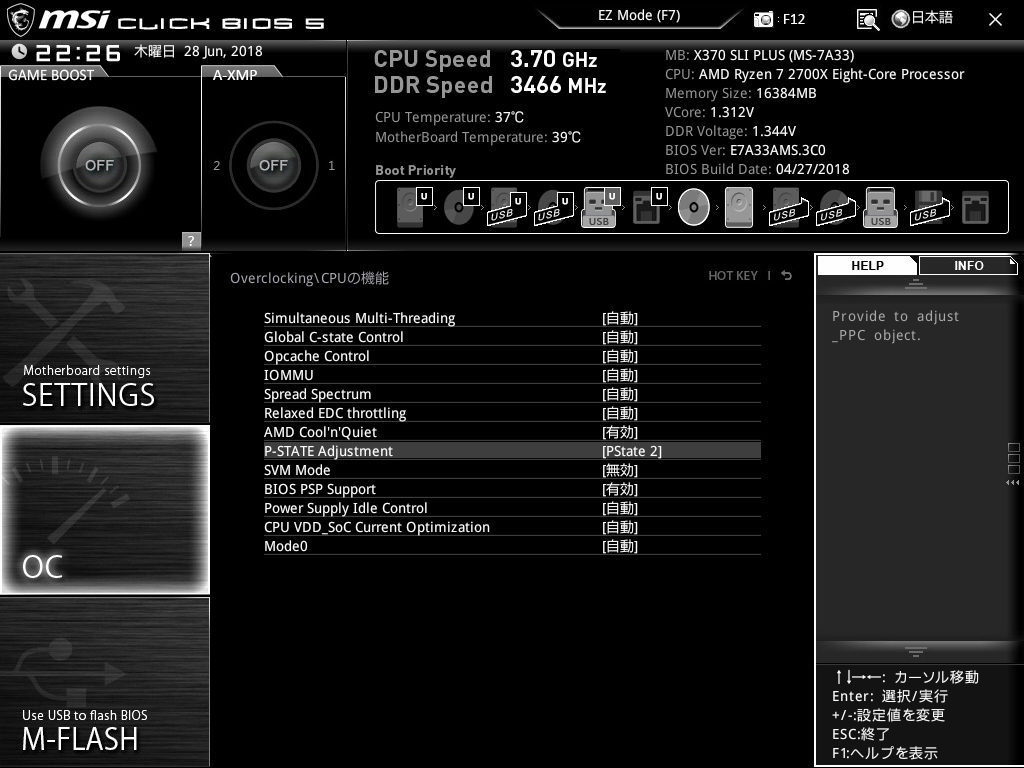Open IOMMU value dropdown

(x=620, y=375)
